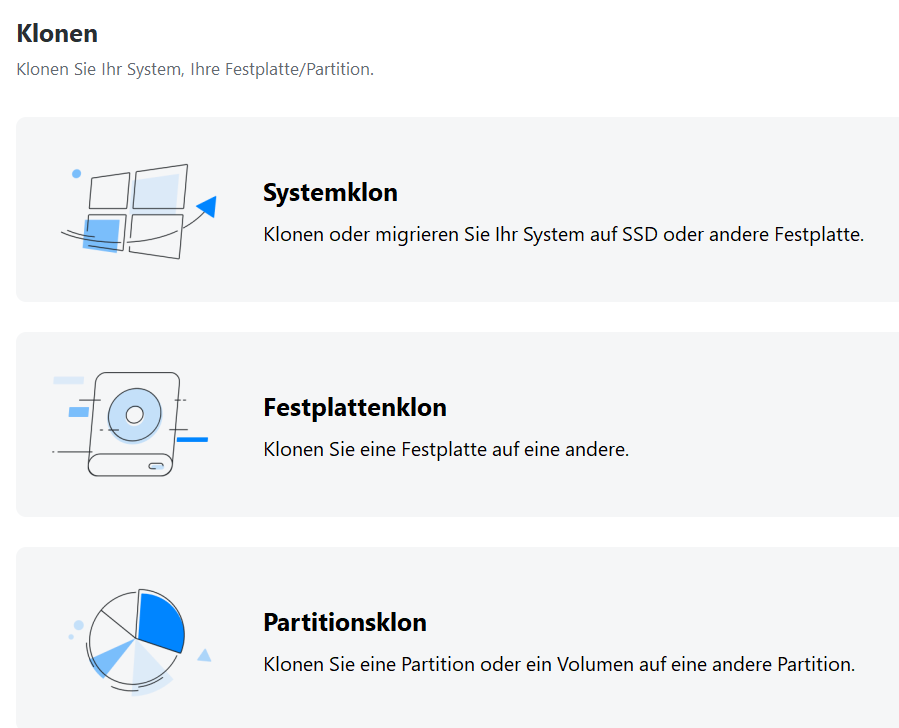Screen dimensions: 899x728
Task: Click the Systemklon Windows logo icon
Action: [x=135, y=211]
